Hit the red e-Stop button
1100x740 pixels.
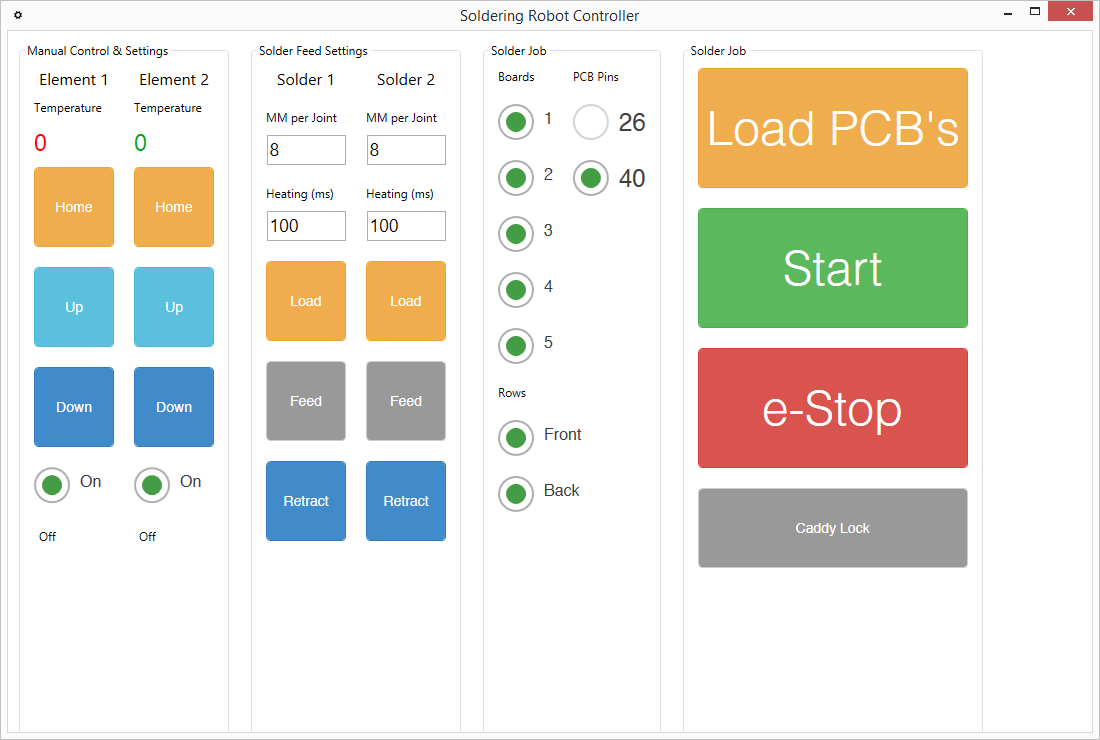click(832, 408)
